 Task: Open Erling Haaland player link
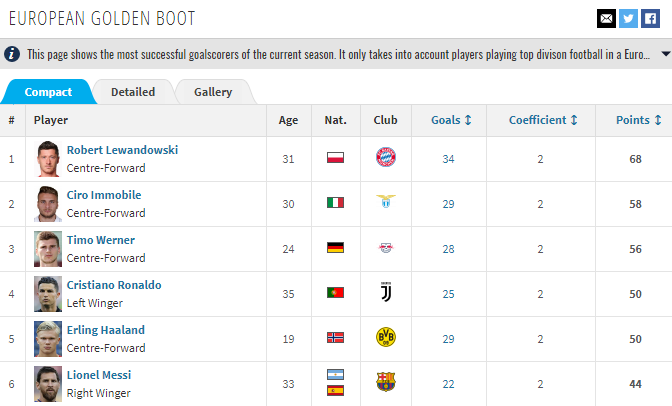tap(106, 330)
